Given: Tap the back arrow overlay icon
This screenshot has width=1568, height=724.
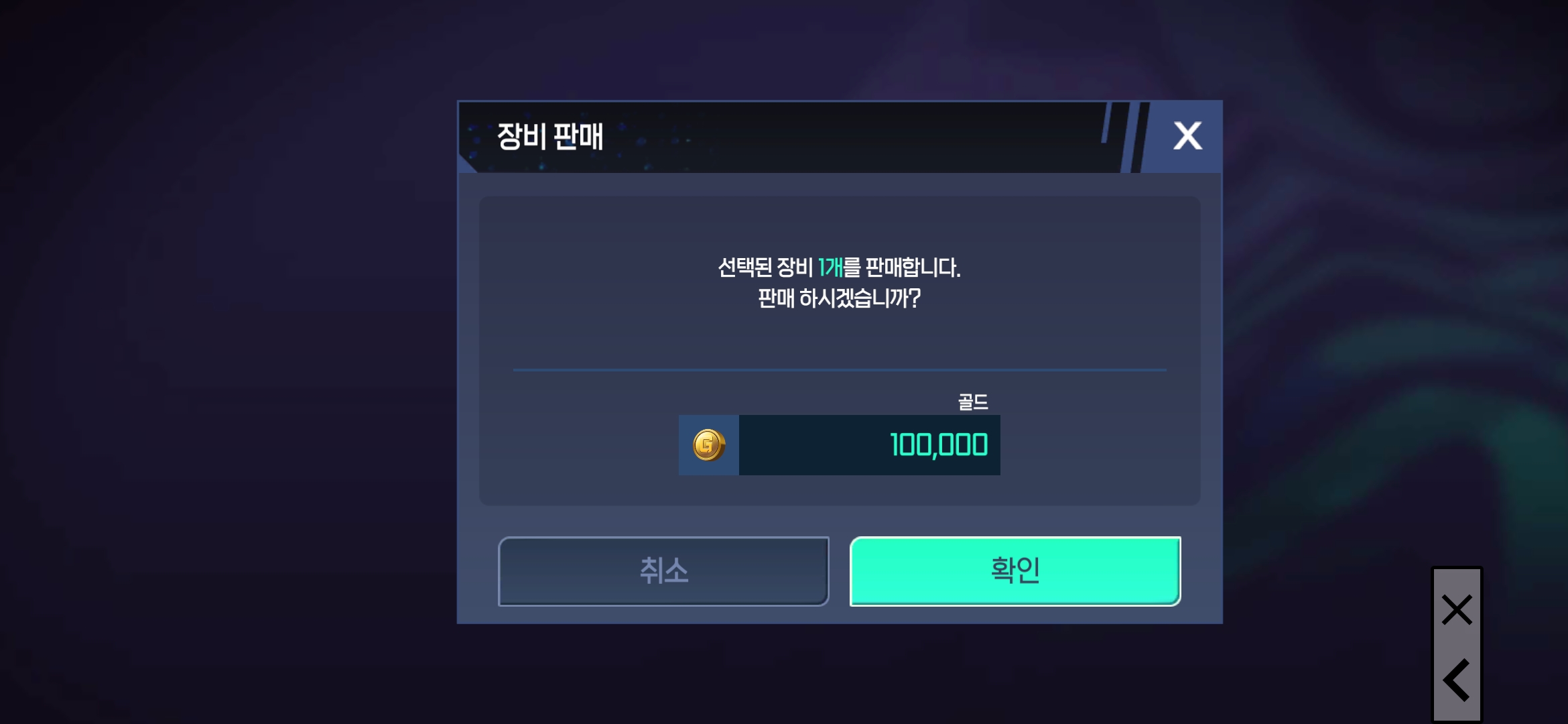Looking at the screenshot, I should [x=1457, y=680].
